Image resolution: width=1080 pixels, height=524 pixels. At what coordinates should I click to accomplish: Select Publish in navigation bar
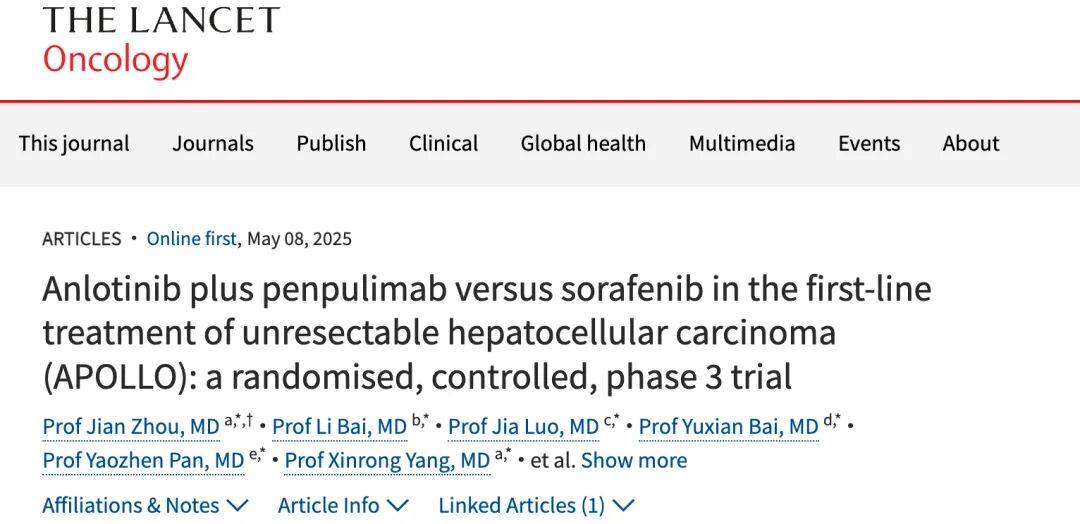coord(331,143)
